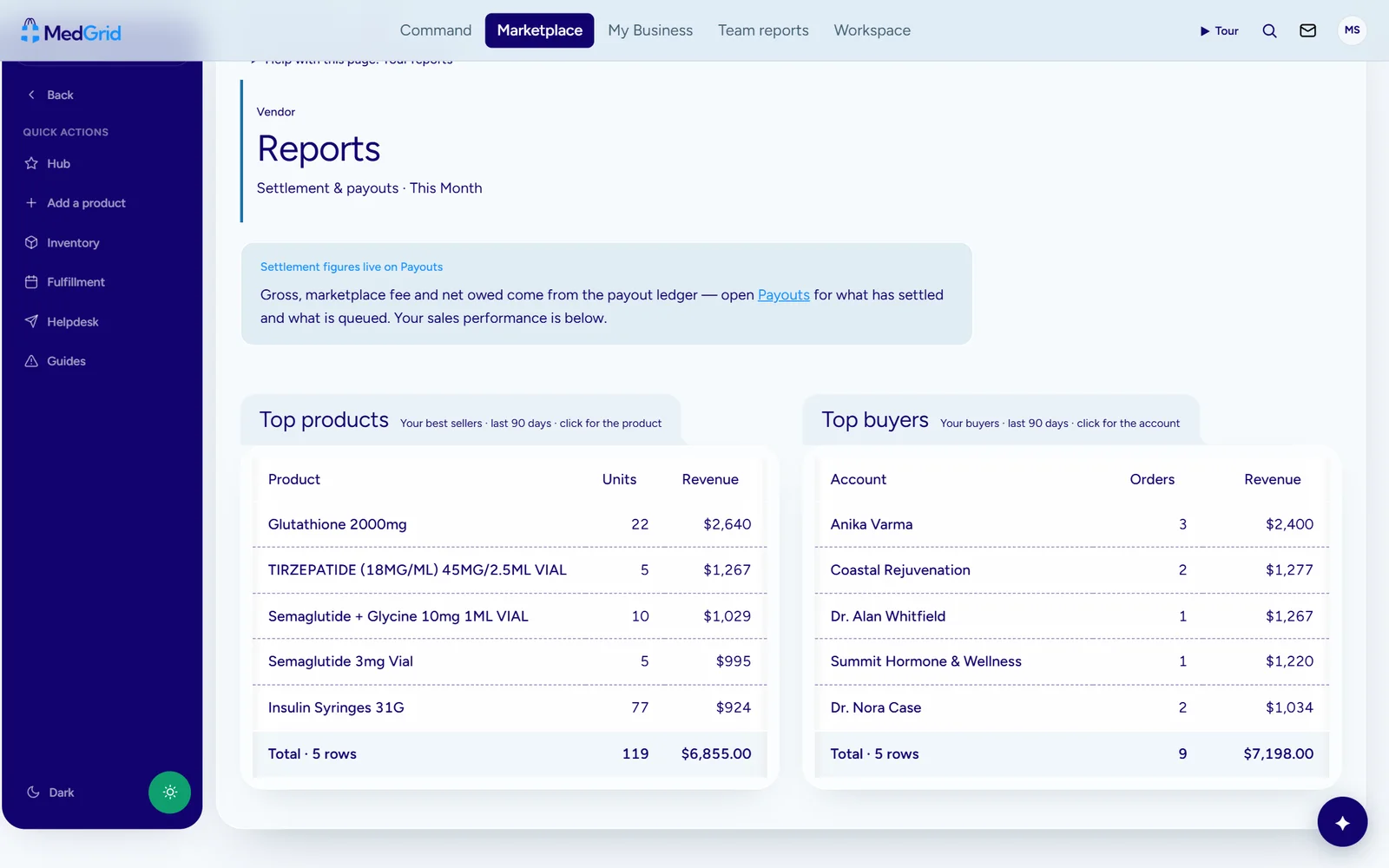This screenshot has width=1389, height=868.
Task: Open the Glutathione 2000mg product row
Action: coord(510,524)
